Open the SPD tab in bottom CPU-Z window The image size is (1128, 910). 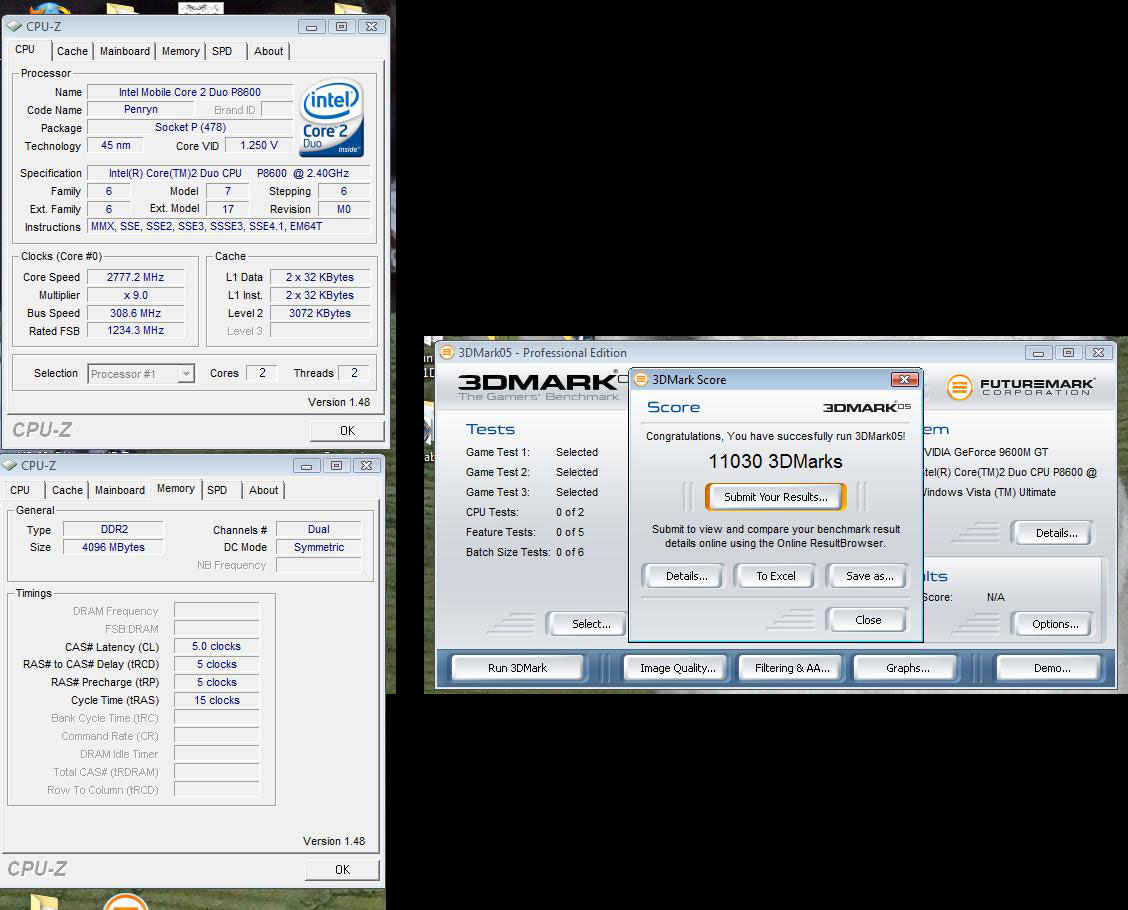pos(217,490)
